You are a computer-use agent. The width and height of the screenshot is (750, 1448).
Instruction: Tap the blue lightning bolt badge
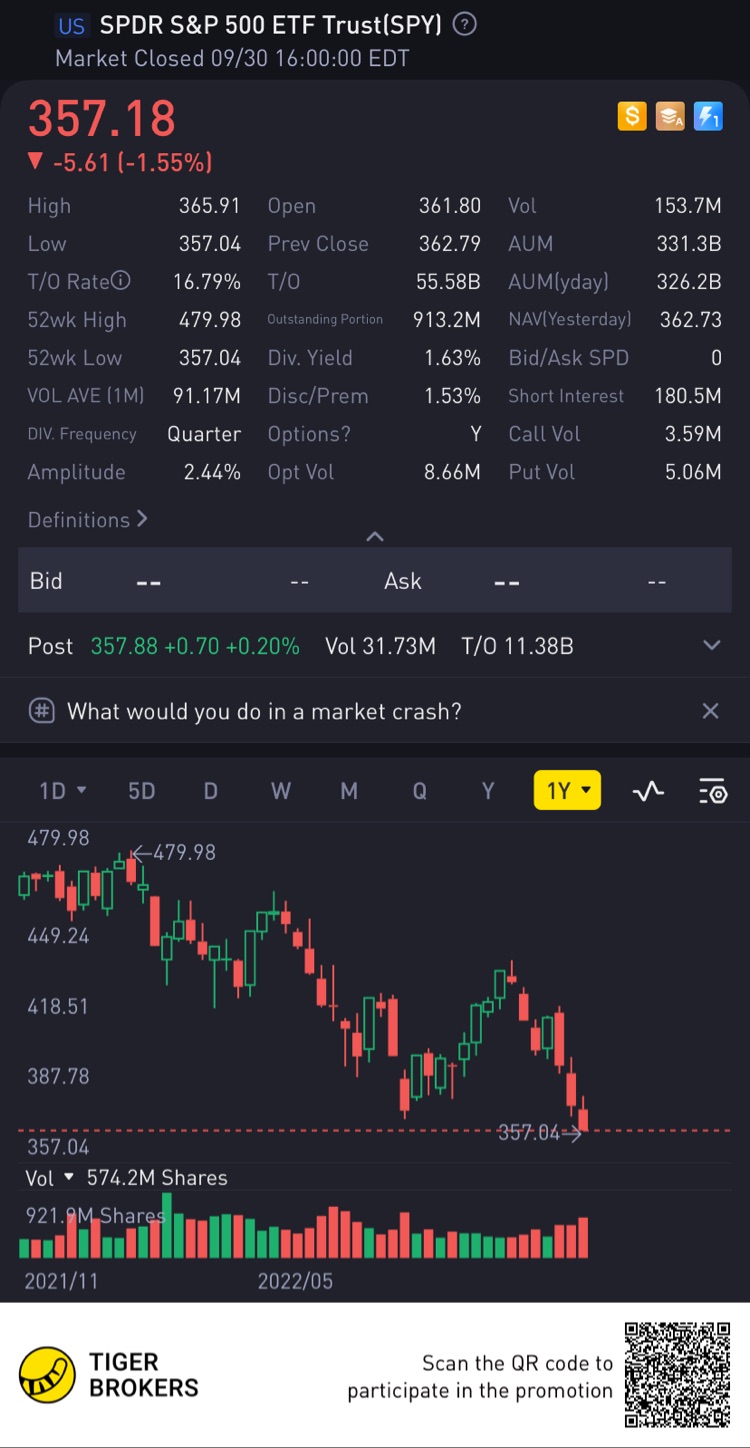tap(708, 117)
